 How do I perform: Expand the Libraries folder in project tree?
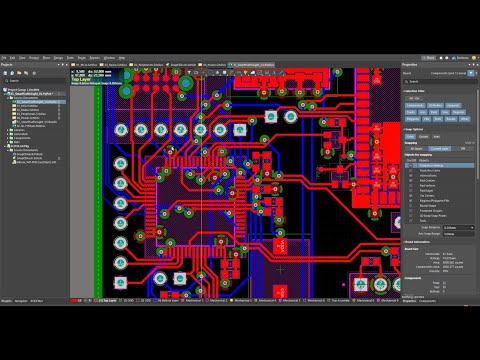pos(8,130)
